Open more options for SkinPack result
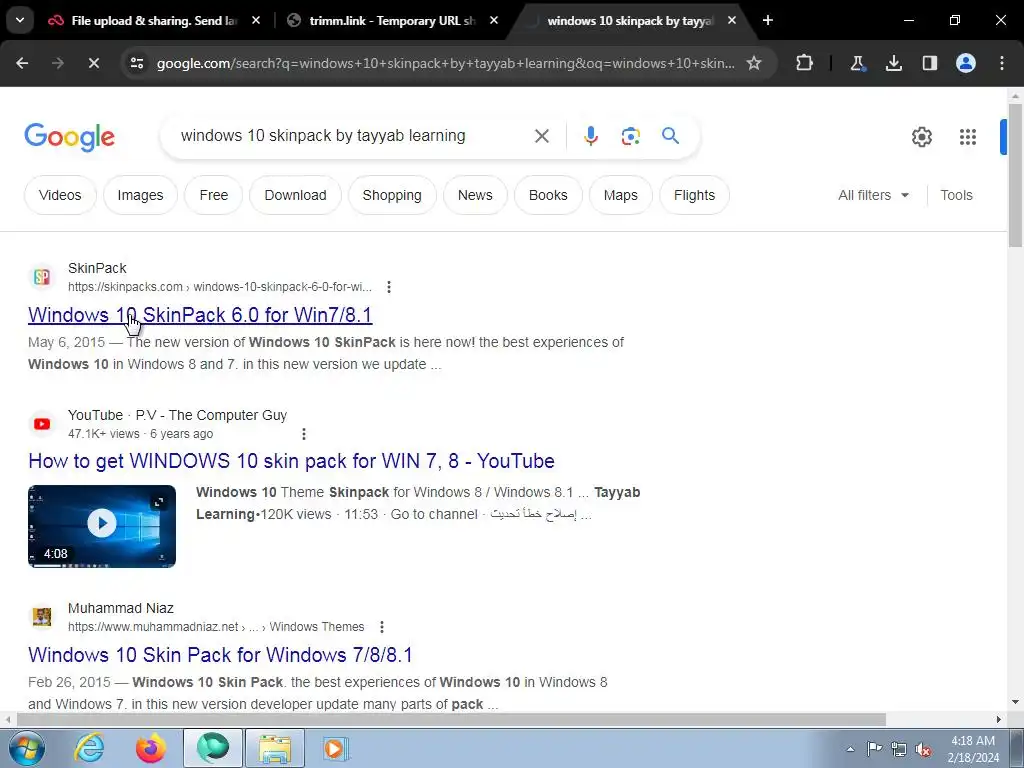 pyautogui.click(x=389, y=287)
